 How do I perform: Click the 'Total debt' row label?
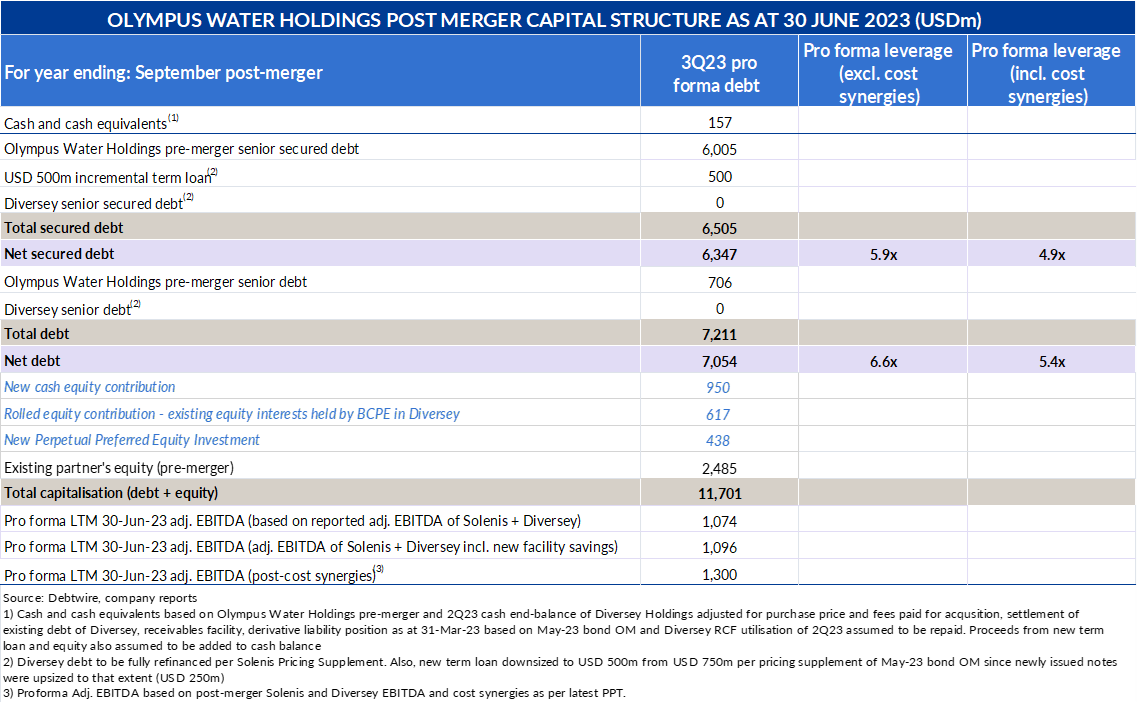point(36,334)
